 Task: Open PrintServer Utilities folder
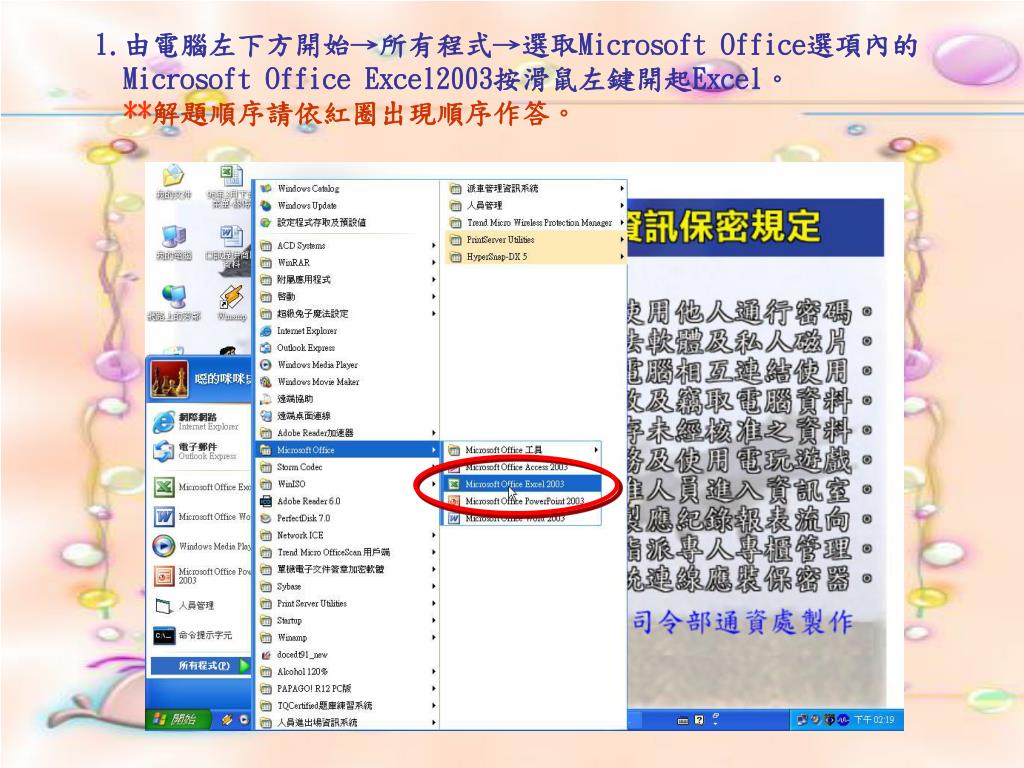(x=536, y=240)
